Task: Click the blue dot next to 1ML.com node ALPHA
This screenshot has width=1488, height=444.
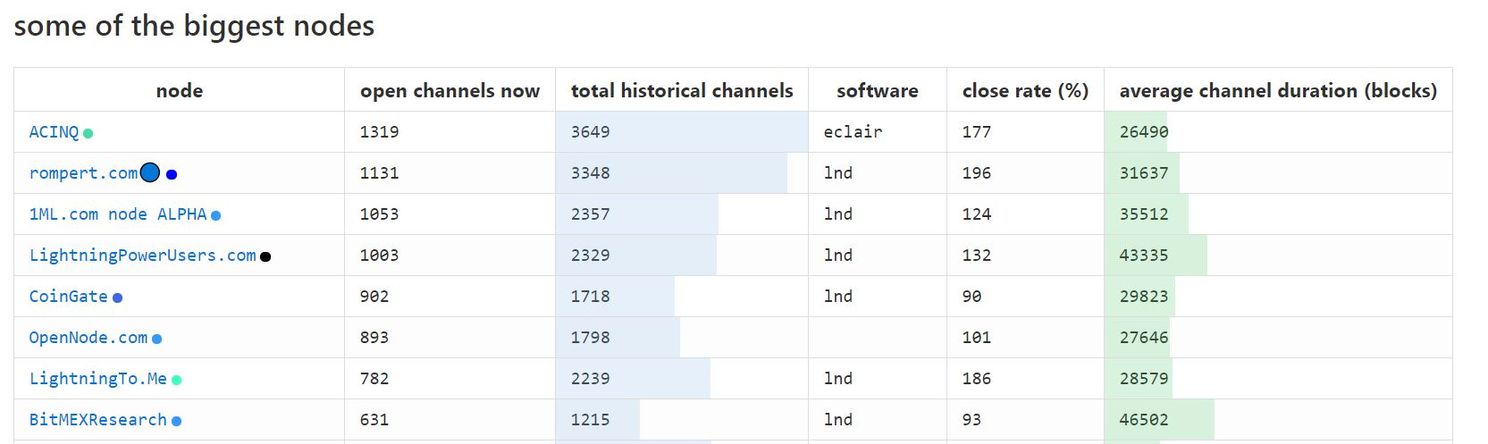Action: [216, 215]
